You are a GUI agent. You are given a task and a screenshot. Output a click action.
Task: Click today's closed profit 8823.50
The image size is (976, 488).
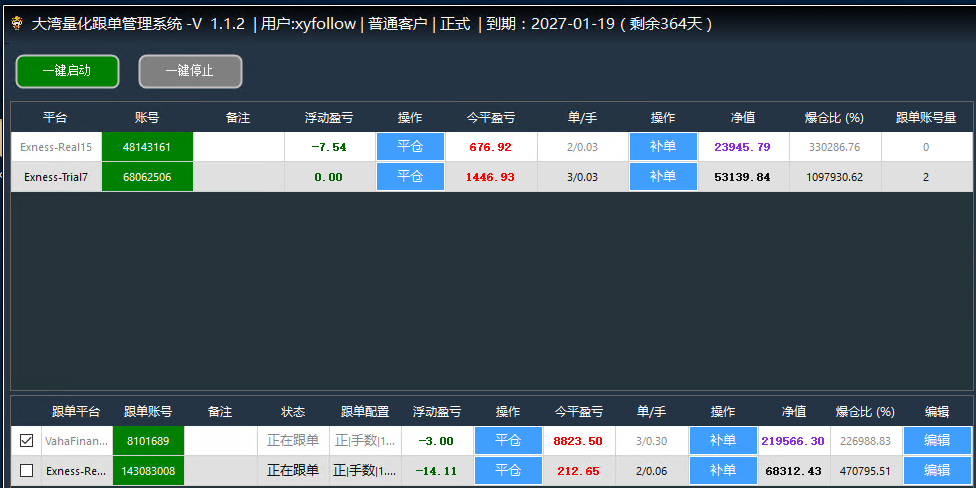click(x=578, y=441)
